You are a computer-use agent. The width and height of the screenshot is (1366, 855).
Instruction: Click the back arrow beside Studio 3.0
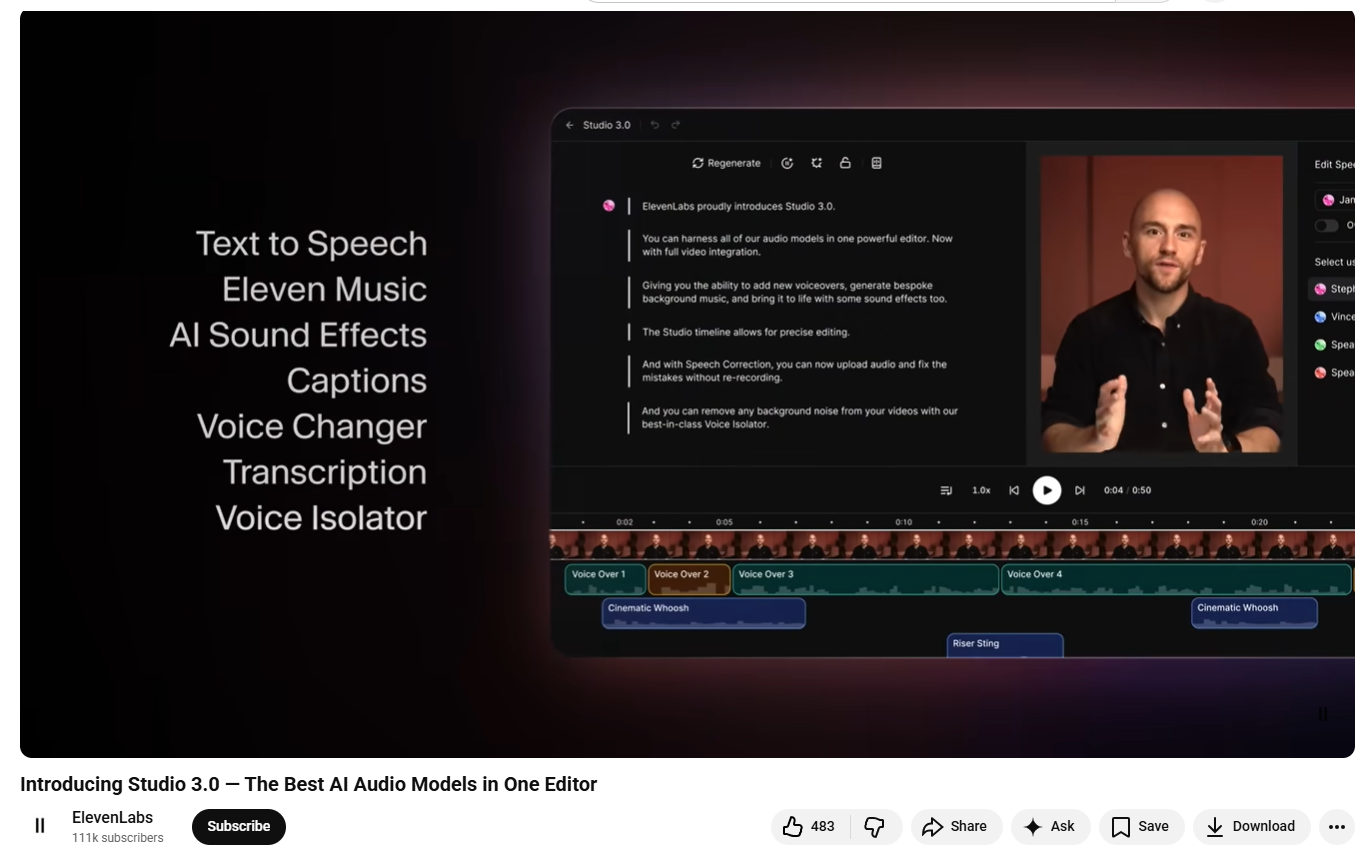click(570, 125)
